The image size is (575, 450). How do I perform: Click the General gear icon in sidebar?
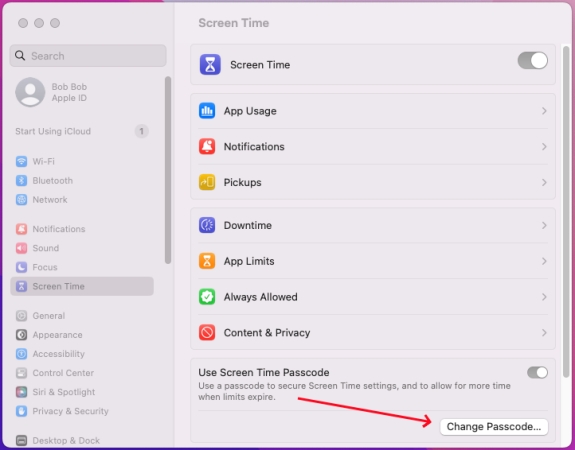(21, 316)
